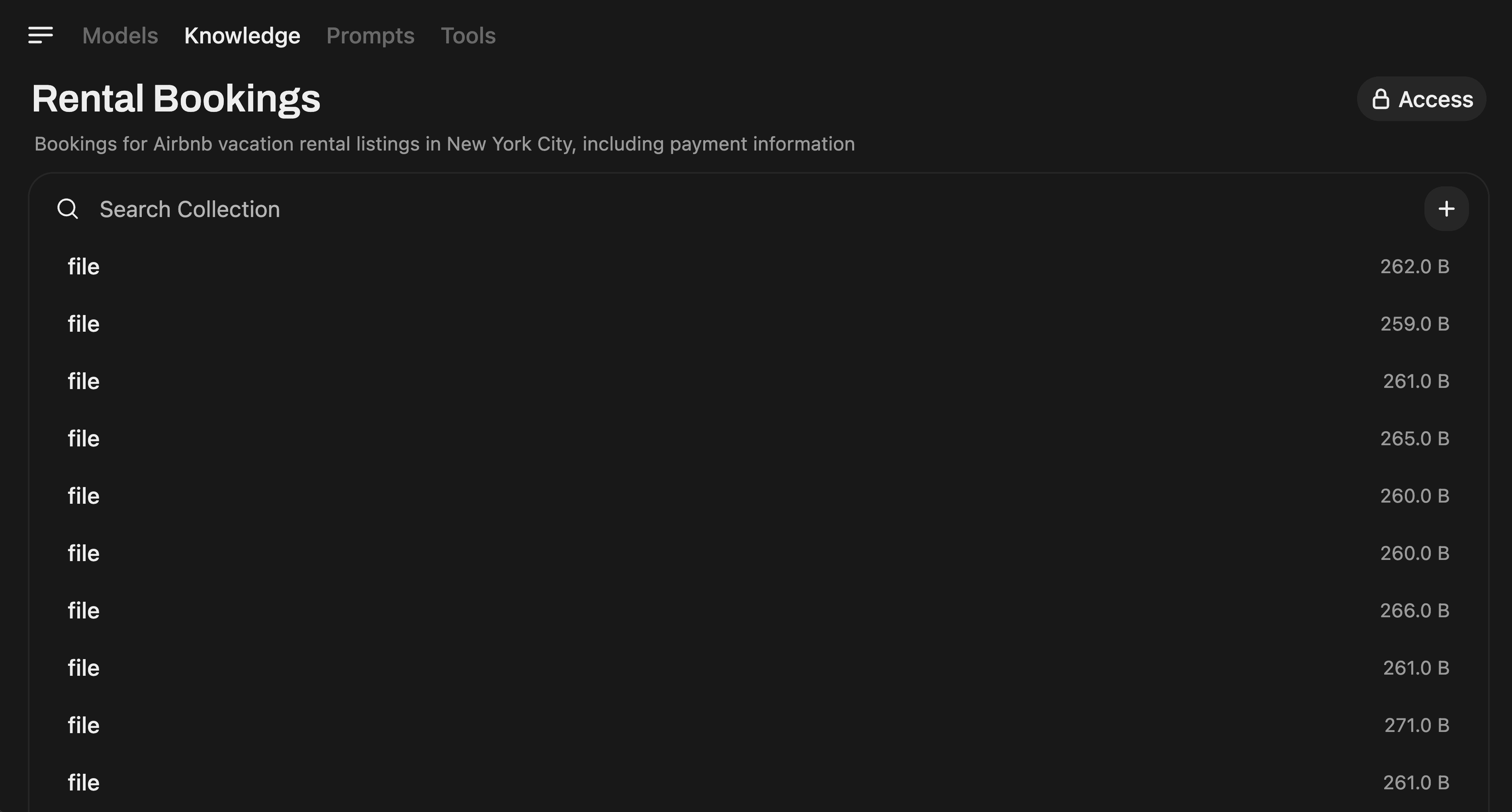Open the sidebar hamburger menu icon

(41, 35)
